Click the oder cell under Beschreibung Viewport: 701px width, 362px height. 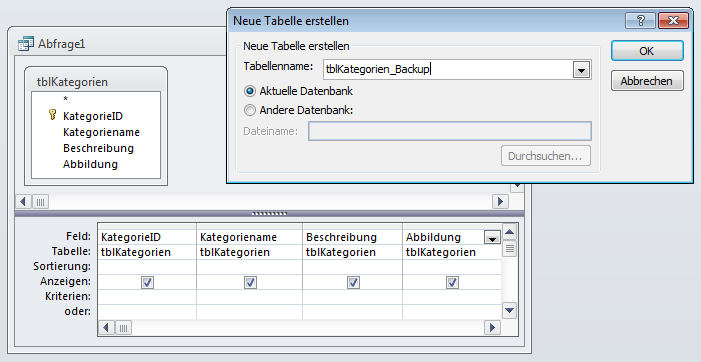tap(353, 311)
